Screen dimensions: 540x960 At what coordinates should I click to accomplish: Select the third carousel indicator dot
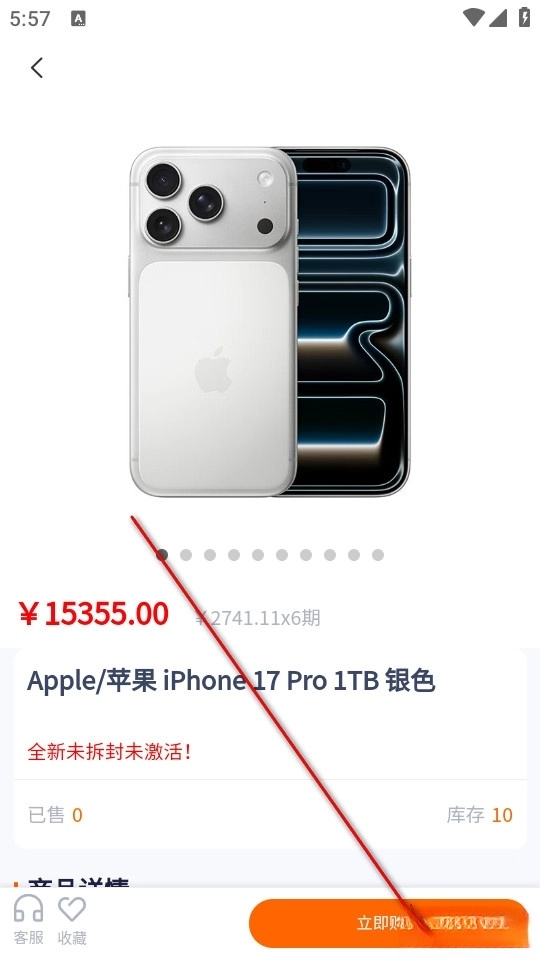[x=210, y=555]
